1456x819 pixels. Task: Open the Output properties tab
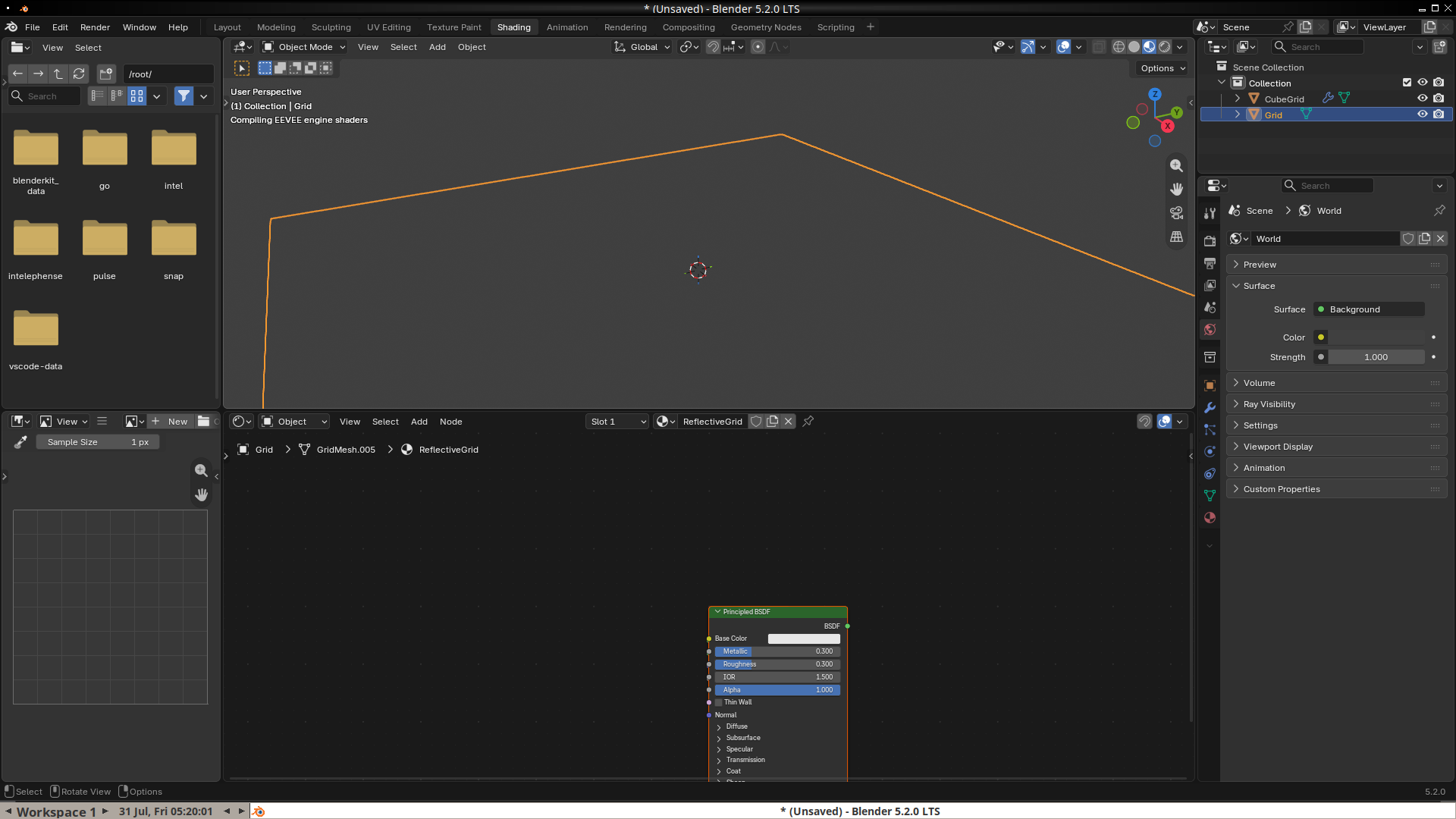(1210, 263)
